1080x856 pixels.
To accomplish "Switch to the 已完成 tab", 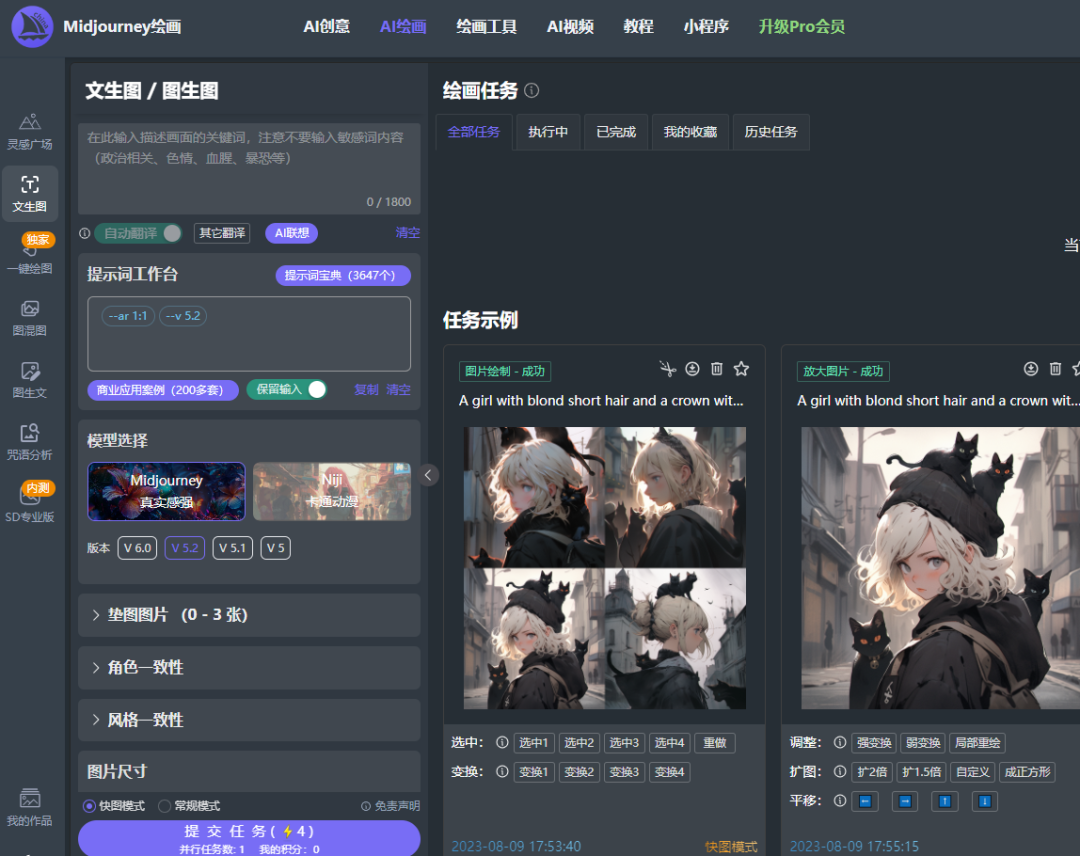I will tap(616, 132).
